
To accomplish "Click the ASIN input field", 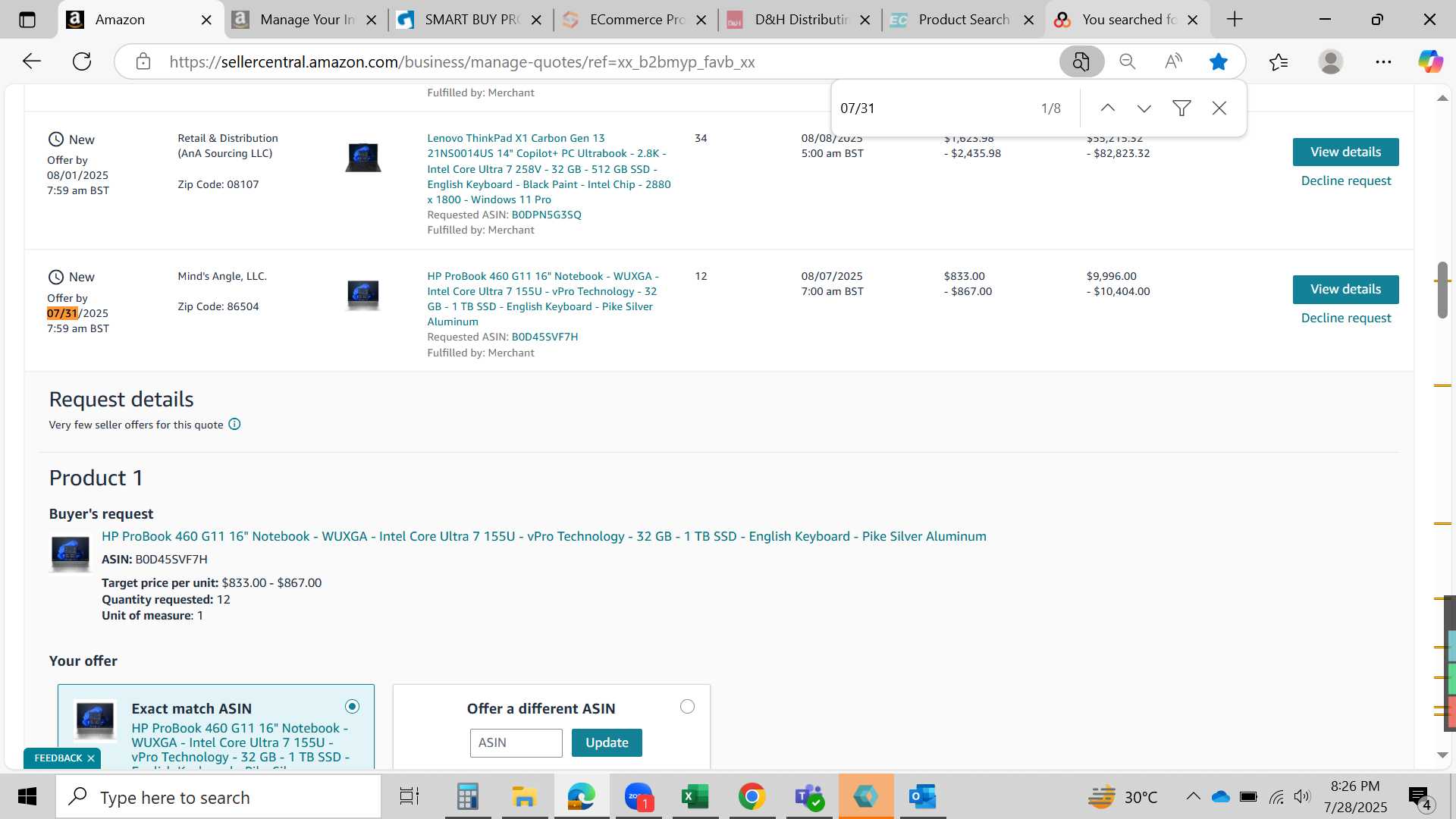I will tap(516, 742).
